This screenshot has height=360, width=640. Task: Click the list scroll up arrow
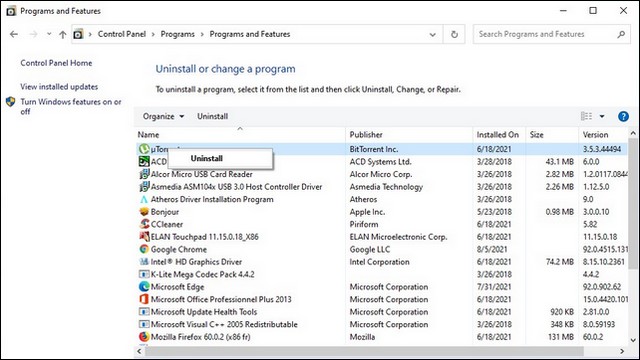click(x=633, y=133)
